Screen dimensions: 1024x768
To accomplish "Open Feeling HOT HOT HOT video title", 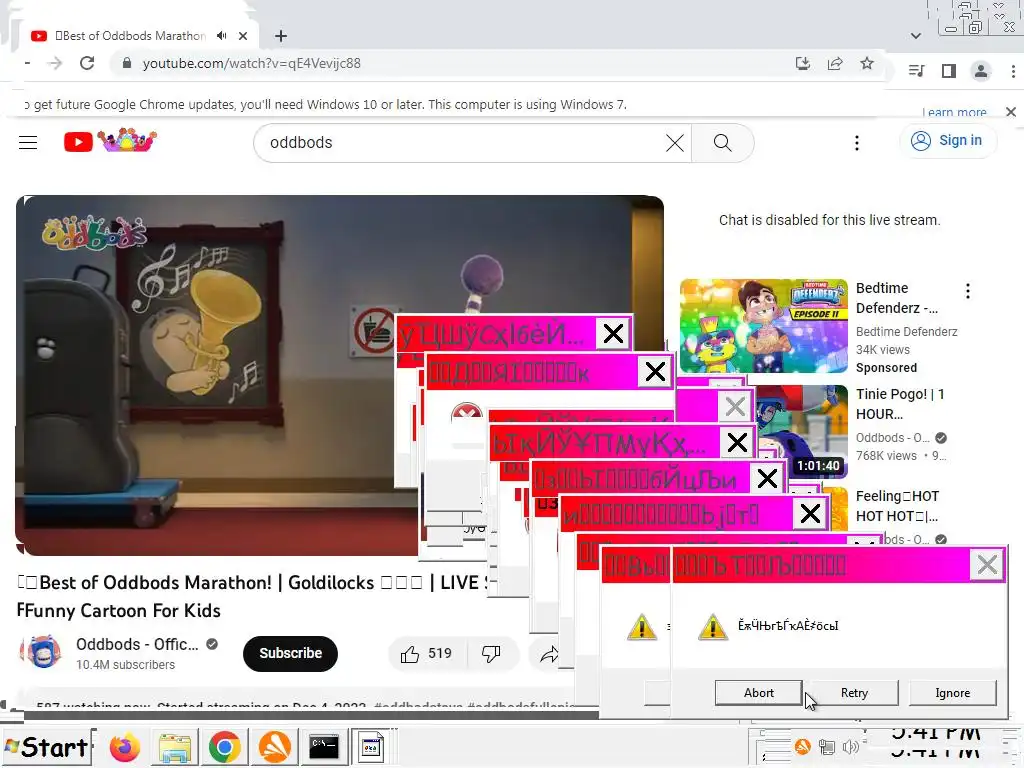I will [x=898, y=506].
